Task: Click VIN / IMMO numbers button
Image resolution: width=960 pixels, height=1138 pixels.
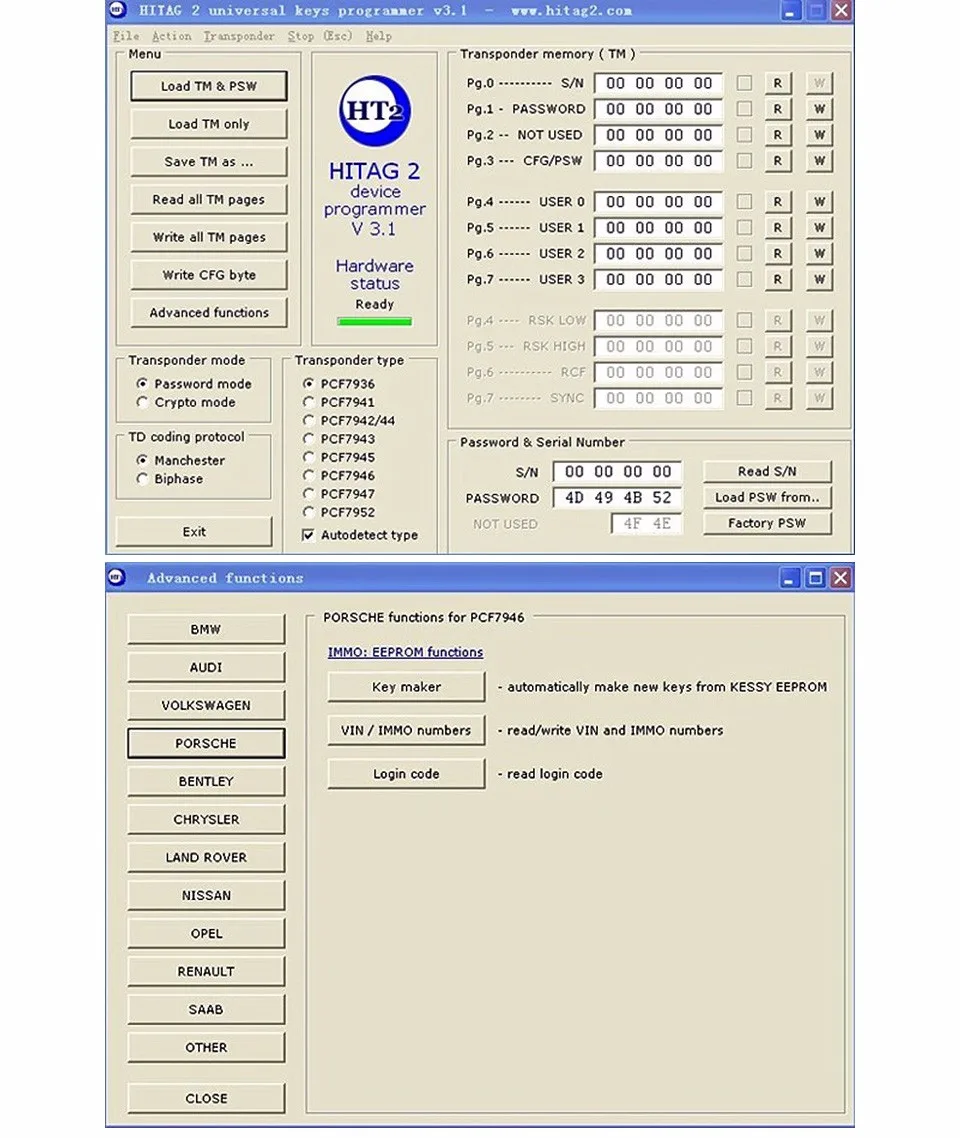Action: [x=406, y=730]
